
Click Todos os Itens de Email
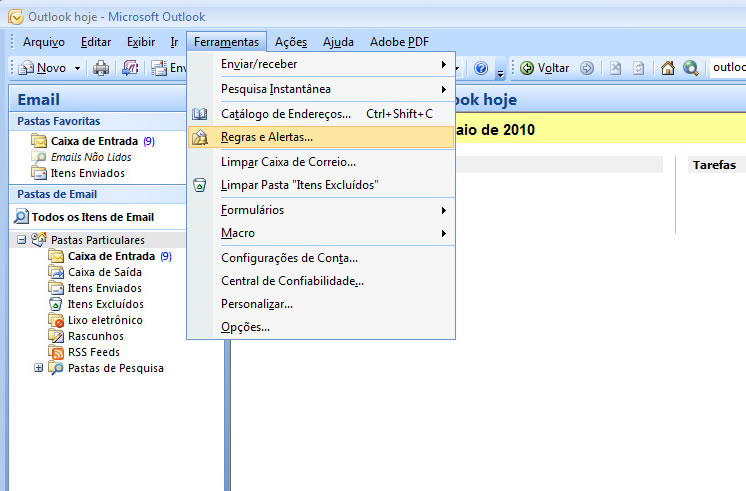coord(84,217)
